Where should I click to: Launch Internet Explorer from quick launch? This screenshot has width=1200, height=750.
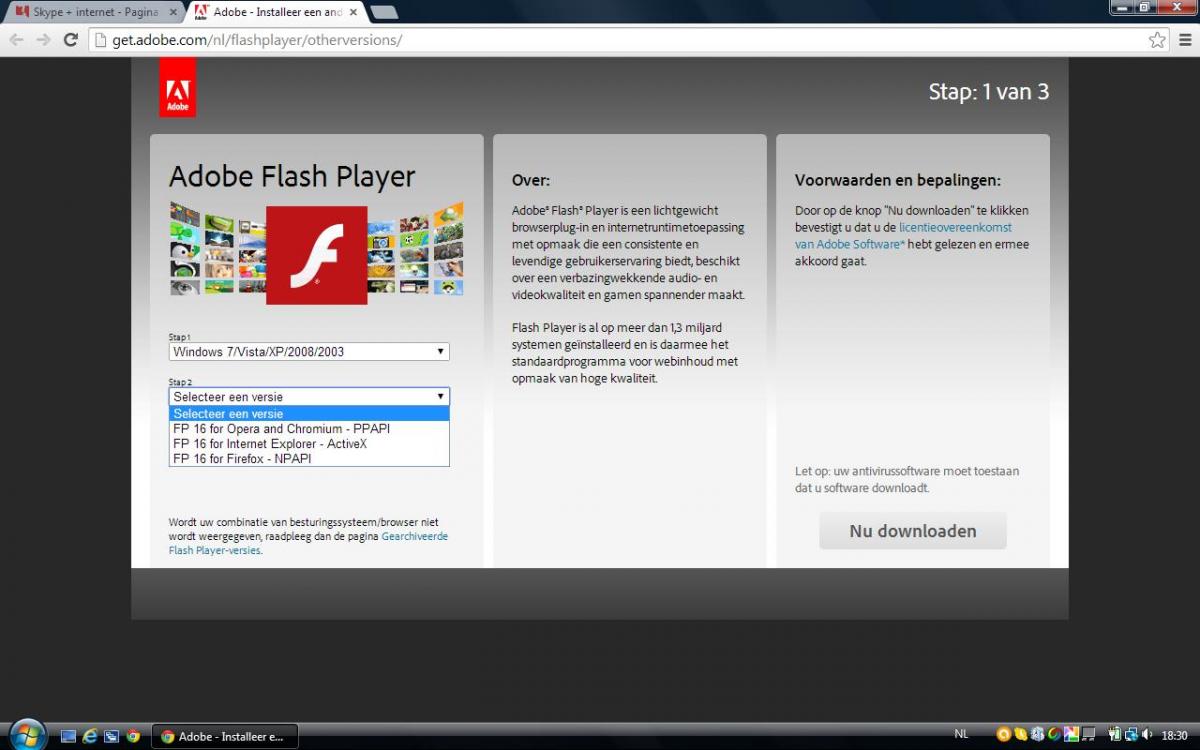[x=90, y=736]
